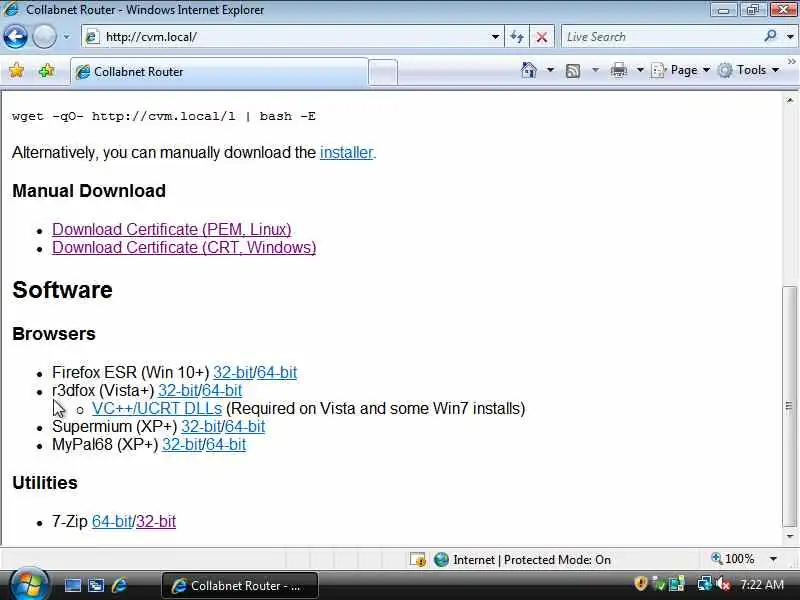Viewport: 800px width, 600px height.
Task: Download r3dfox 32-bit
Action: click(x=178, y=390)
